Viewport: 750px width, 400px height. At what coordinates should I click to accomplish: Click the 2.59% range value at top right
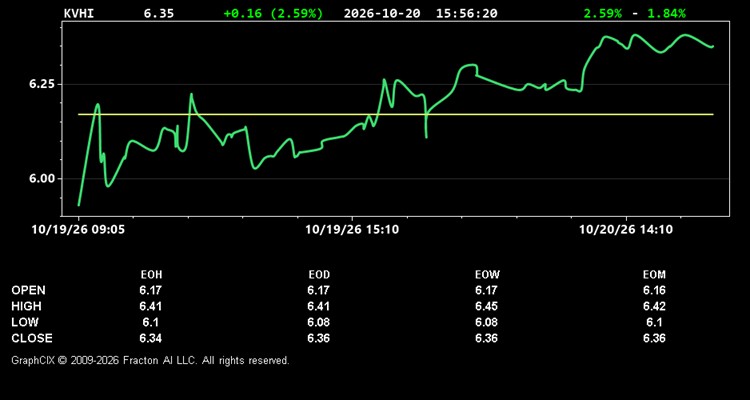click(603, 13)
